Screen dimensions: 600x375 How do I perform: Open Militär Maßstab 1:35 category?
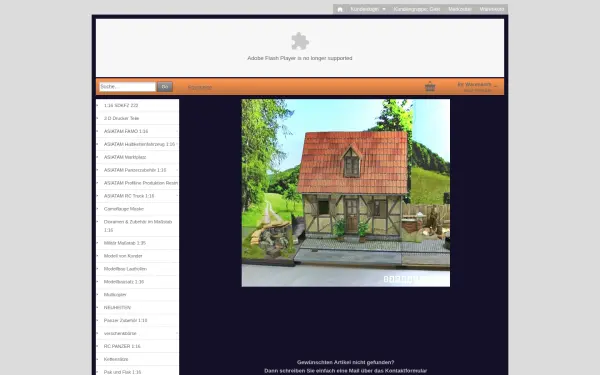pos(125,243)
